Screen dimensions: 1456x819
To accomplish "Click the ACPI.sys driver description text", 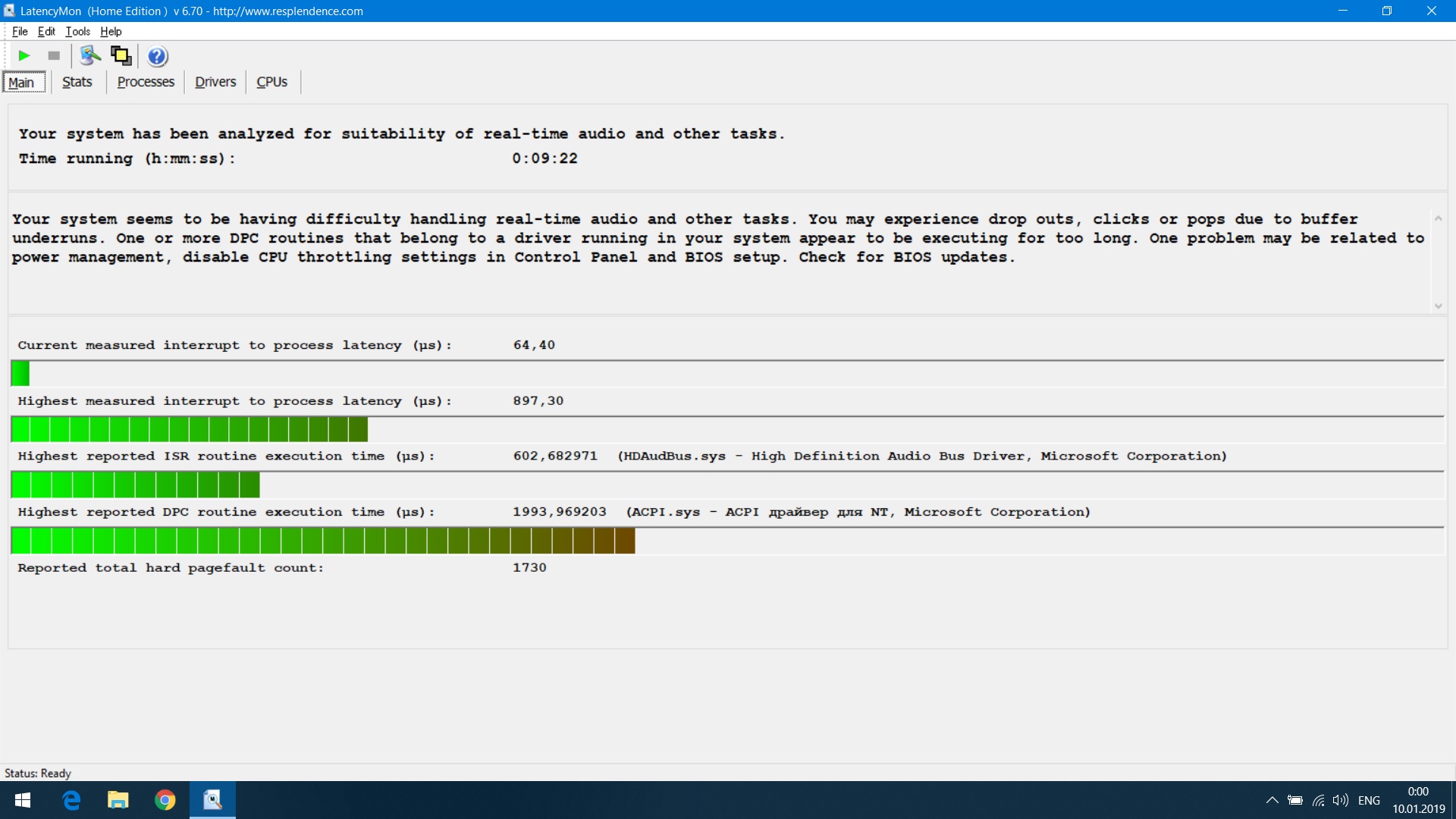I will pyautogui.click(x=858, y=512).
